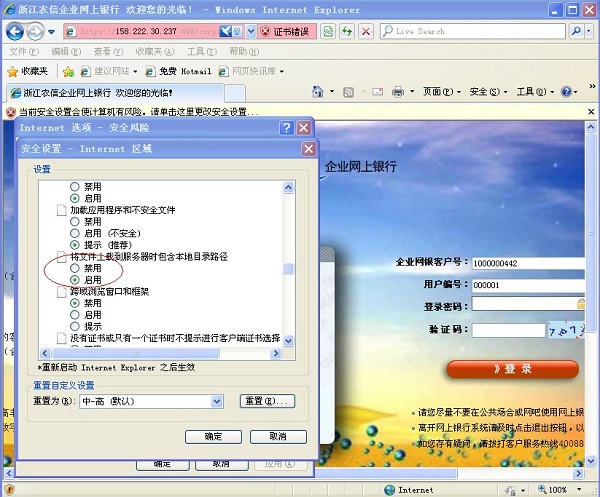Select the 浙江农信企业网上银行 tab
This screenshot has width=600, height=497.
pos(115,93)
